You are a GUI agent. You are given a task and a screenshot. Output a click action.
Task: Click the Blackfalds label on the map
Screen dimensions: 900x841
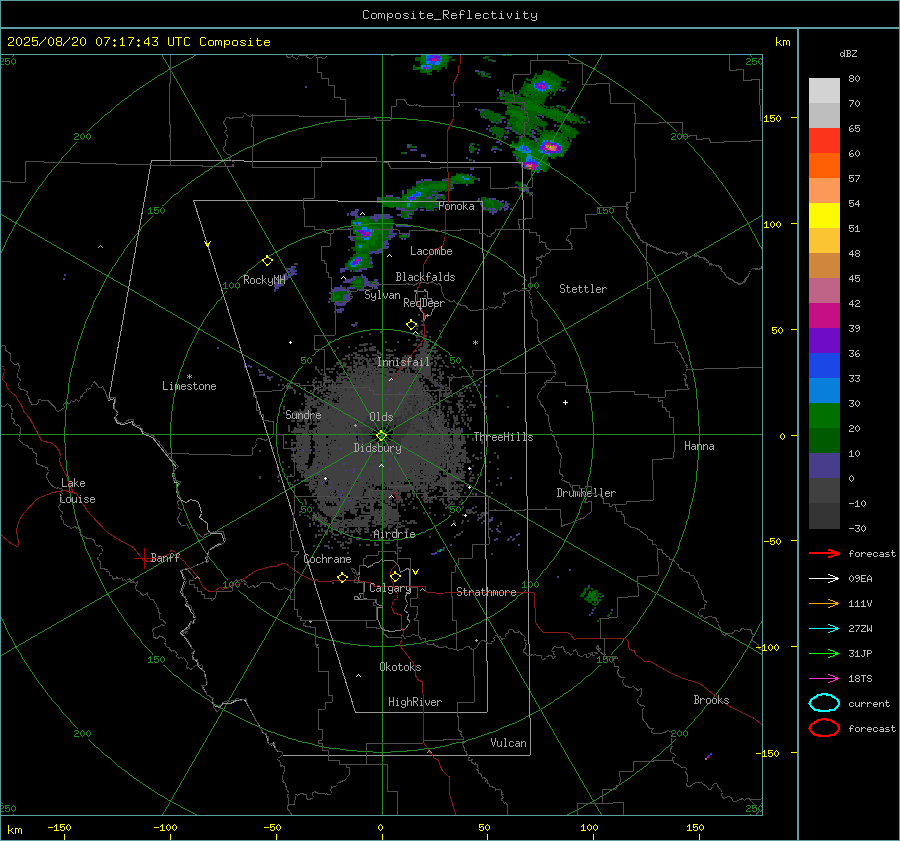point(425,277)
